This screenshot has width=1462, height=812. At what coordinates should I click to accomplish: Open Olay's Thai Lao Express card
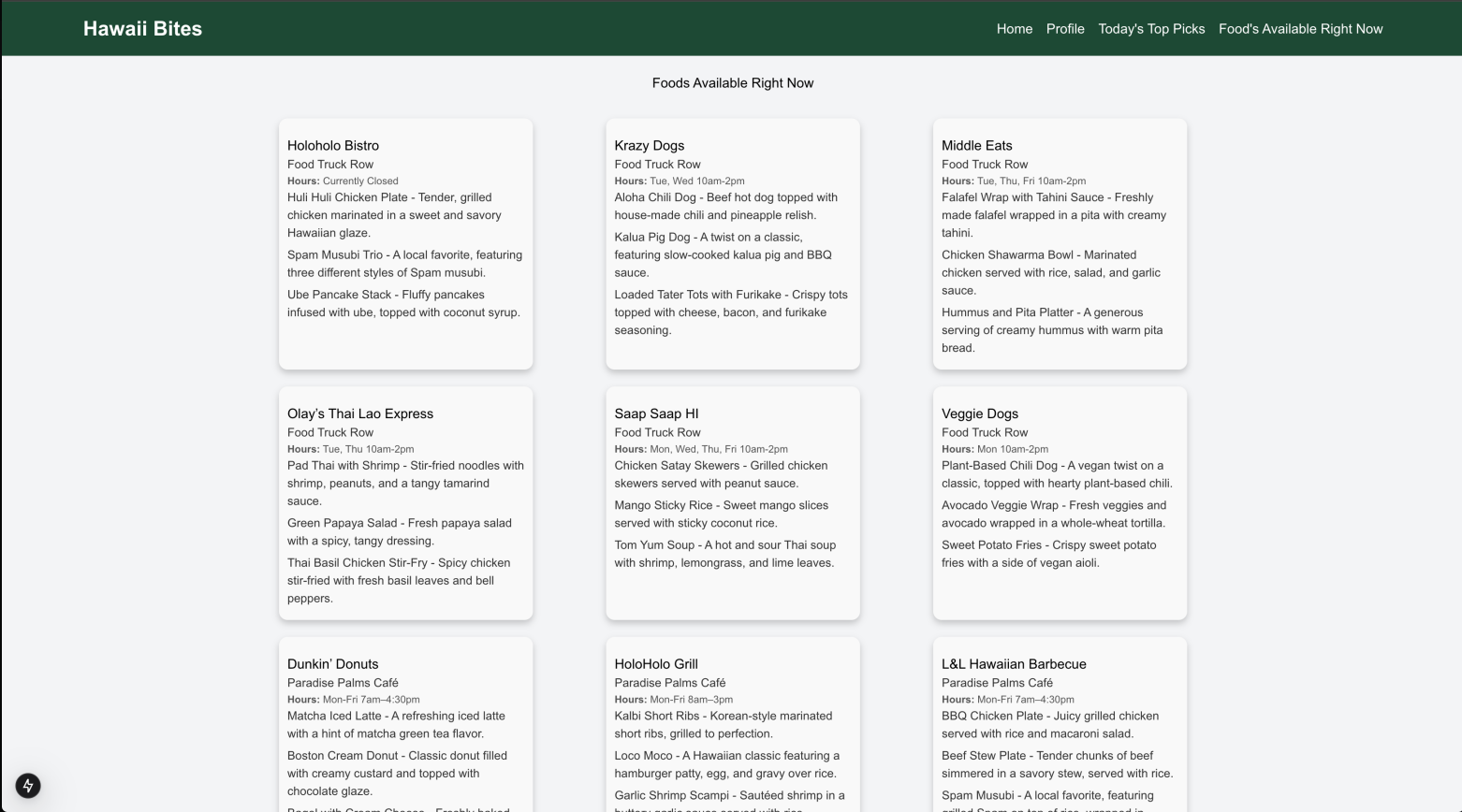(405, 502)
